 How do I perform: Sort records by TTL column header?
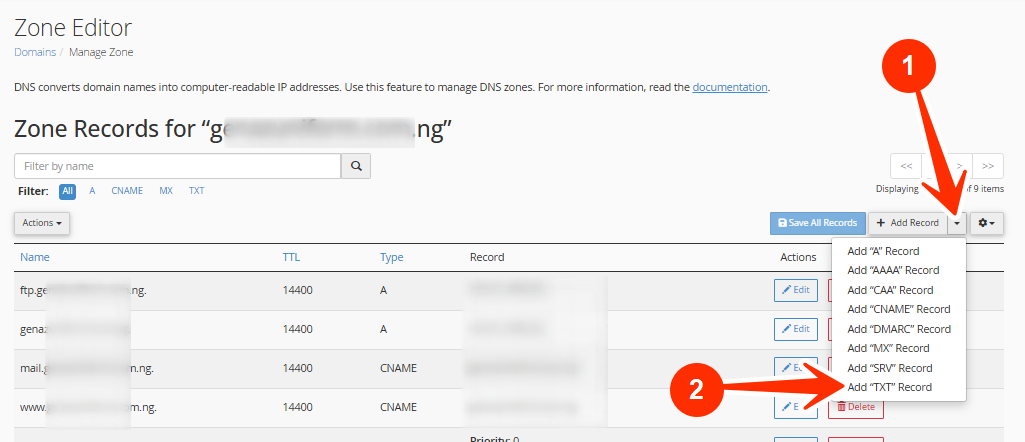292,257
